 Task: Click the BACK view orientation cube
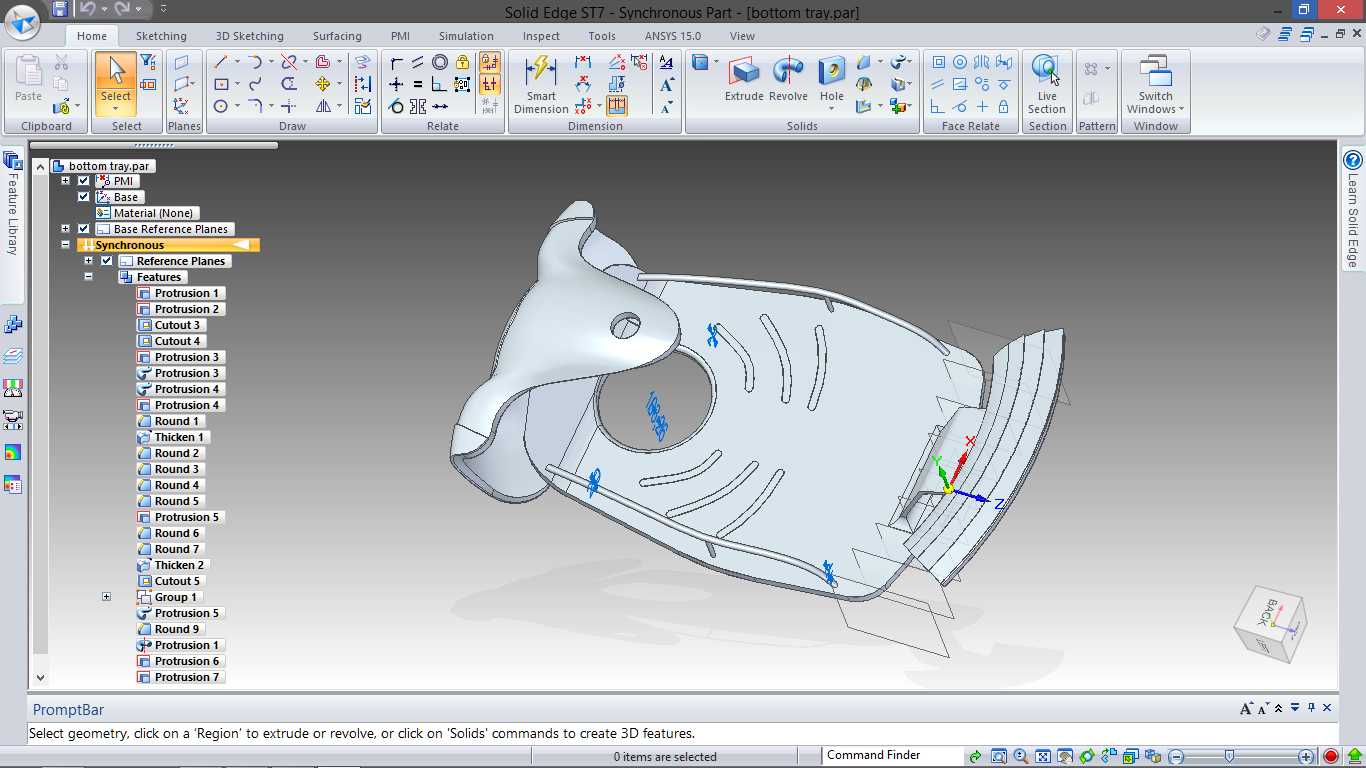[x=1269, y=623]
